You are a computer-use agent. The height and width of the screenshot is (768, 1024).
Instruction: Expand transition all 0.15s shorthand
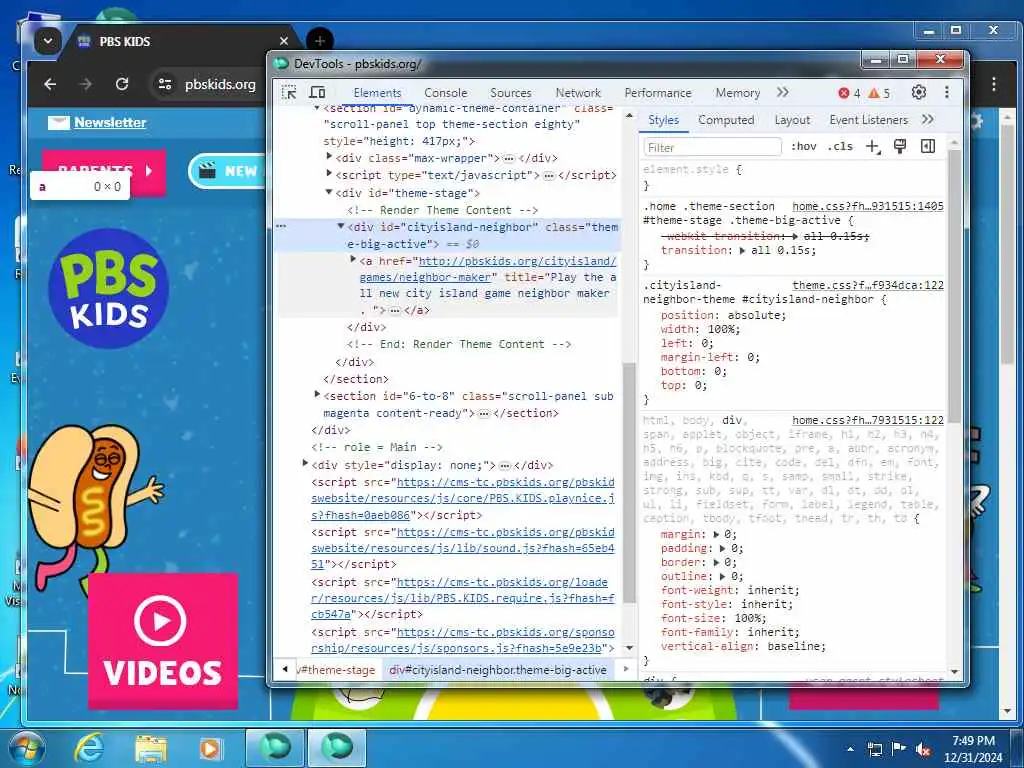[x=742, y=251]
